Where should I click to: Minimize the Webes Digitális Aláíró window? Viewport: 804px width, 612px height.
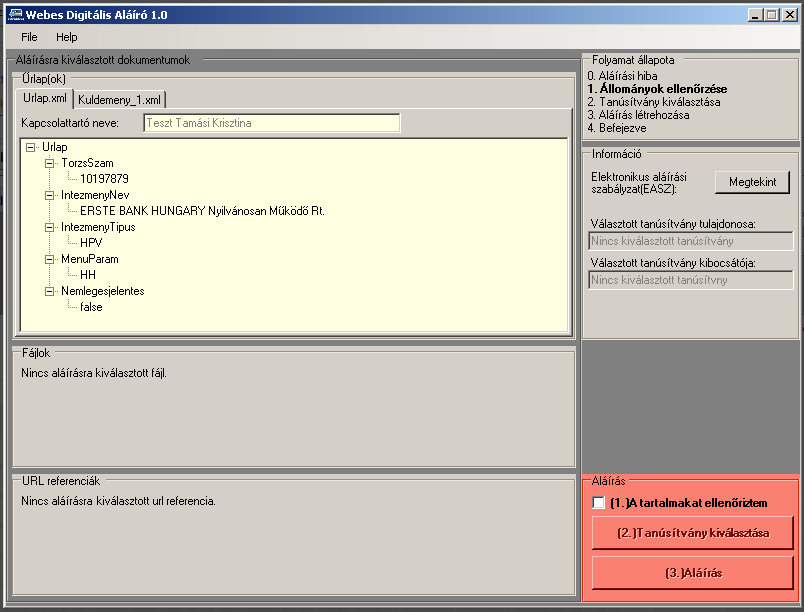[x=754, y=15]
